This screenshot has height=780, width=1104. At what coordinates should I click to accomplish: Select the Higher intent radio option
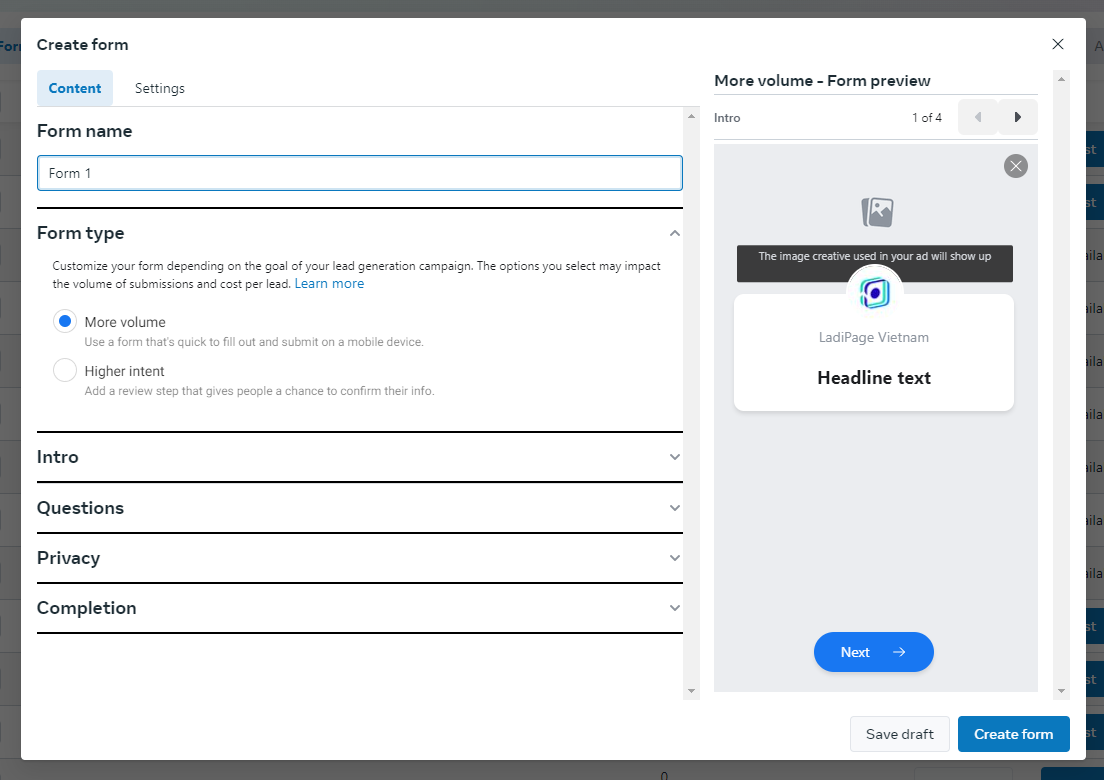pos(65,370)
